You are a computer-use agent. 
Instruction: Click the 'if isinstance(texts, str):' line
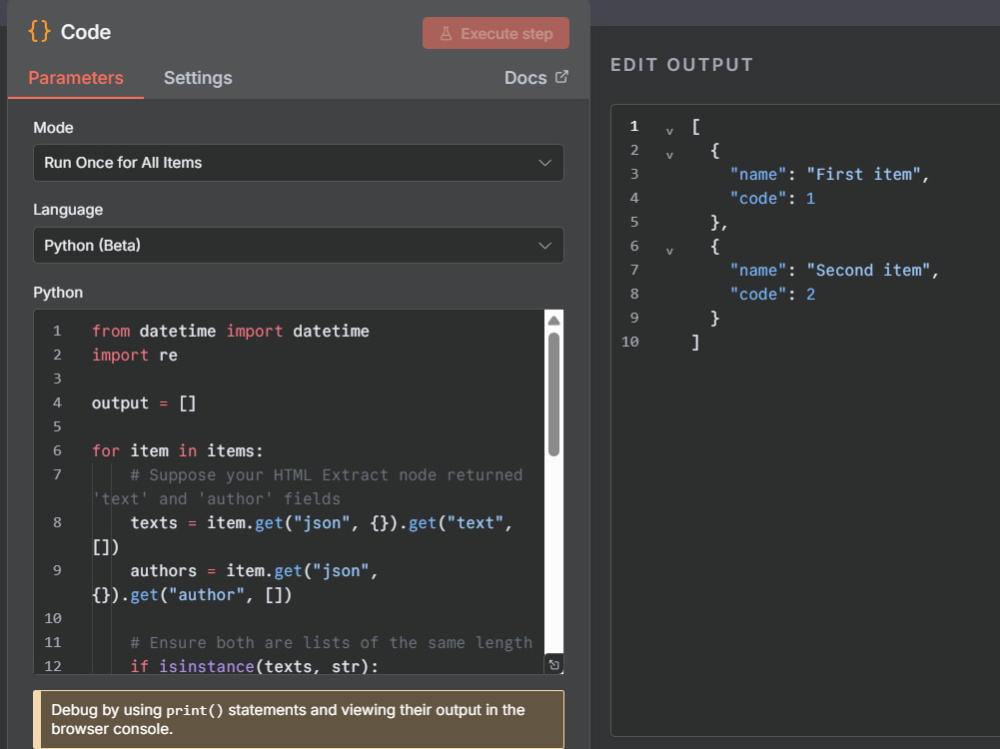(254, 666)
